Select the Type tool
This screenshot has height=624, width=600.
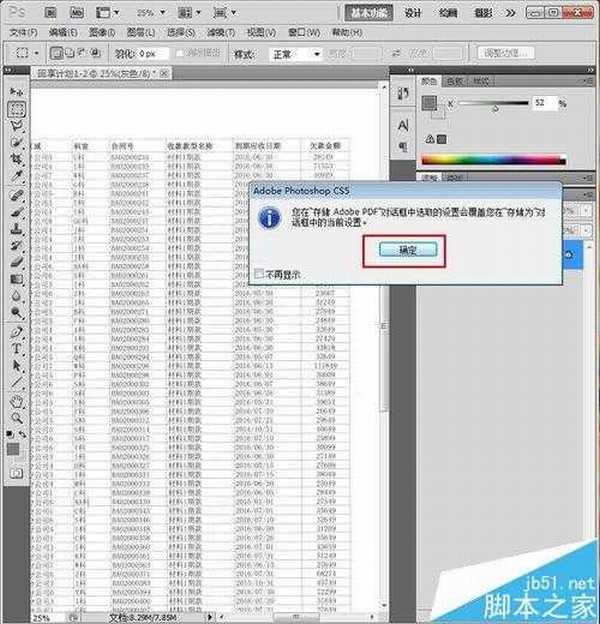click(17, 349)
